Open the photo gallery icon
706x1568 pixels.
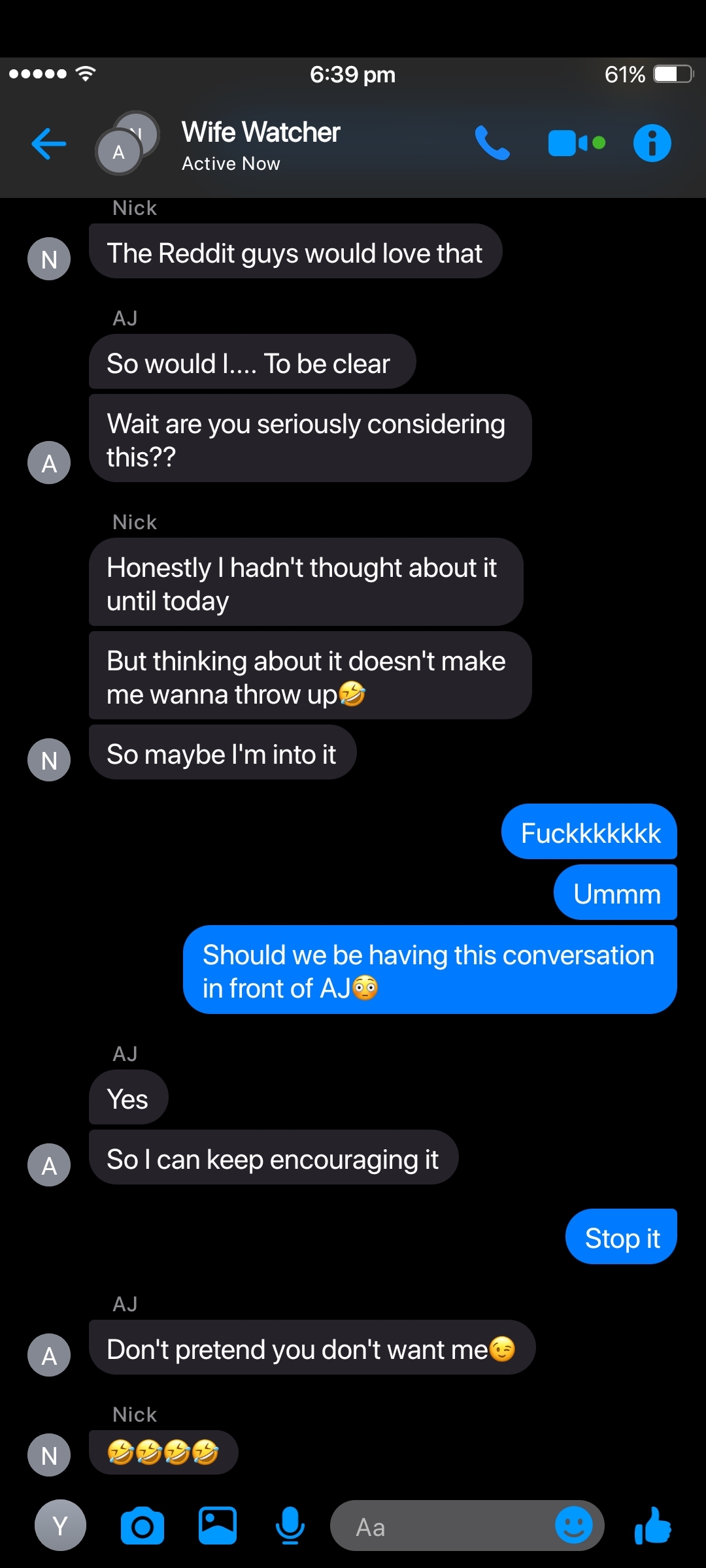click(x=218, y=1526)
